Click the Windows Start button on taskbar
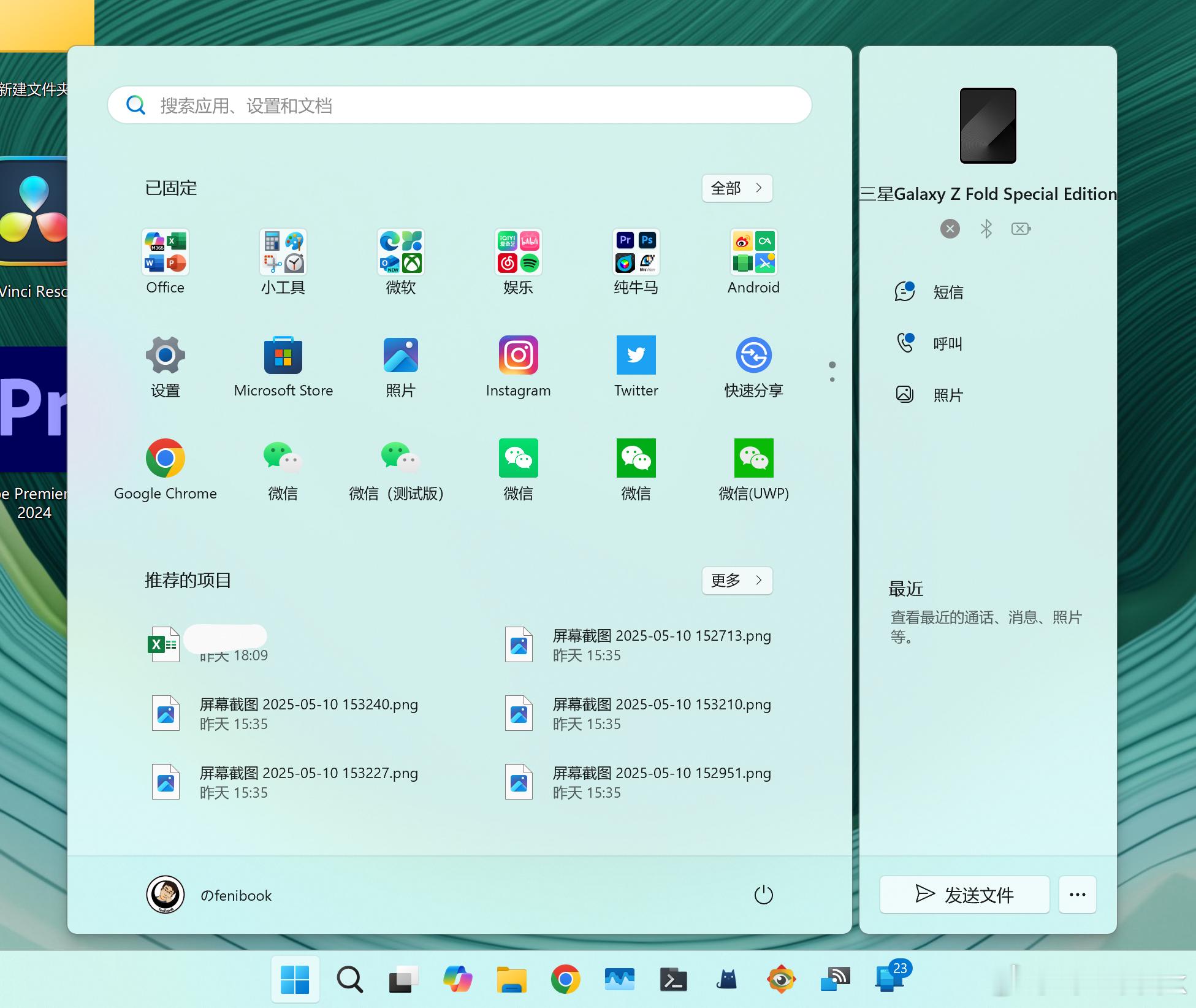The image size is (1196, 1008). pos(295,979)
